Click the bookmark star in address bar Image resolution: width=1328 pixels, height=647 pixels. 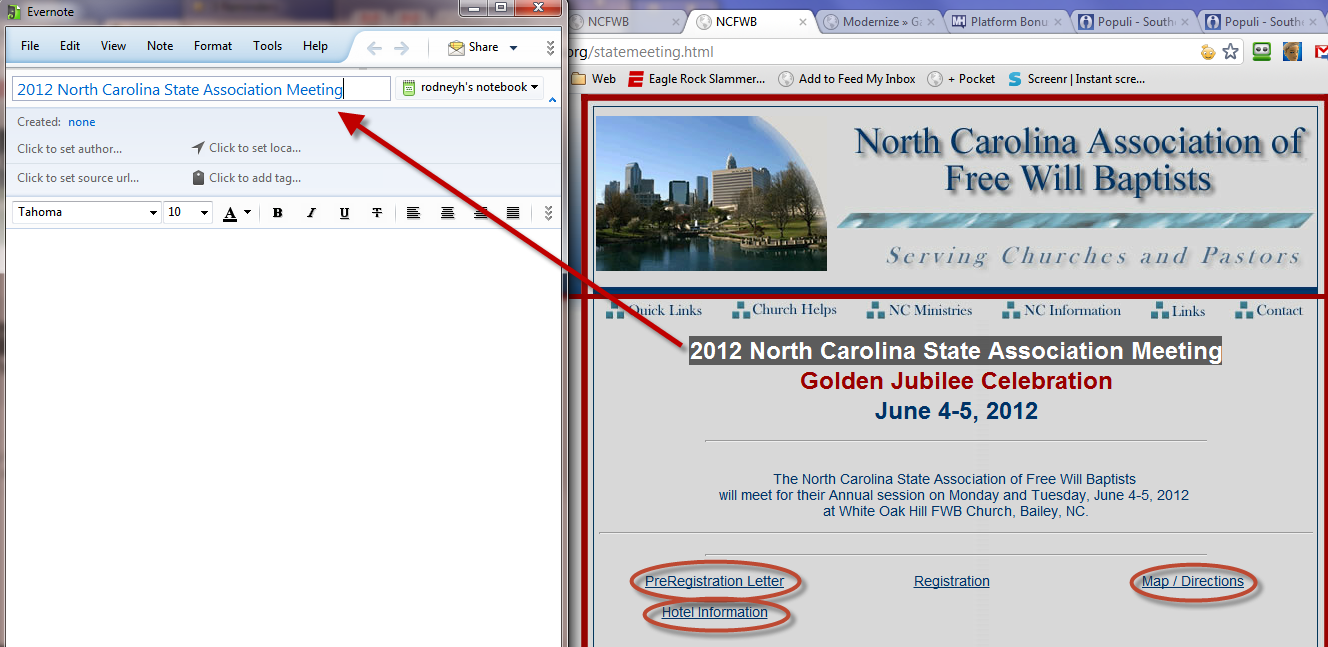click(1231, 52)
